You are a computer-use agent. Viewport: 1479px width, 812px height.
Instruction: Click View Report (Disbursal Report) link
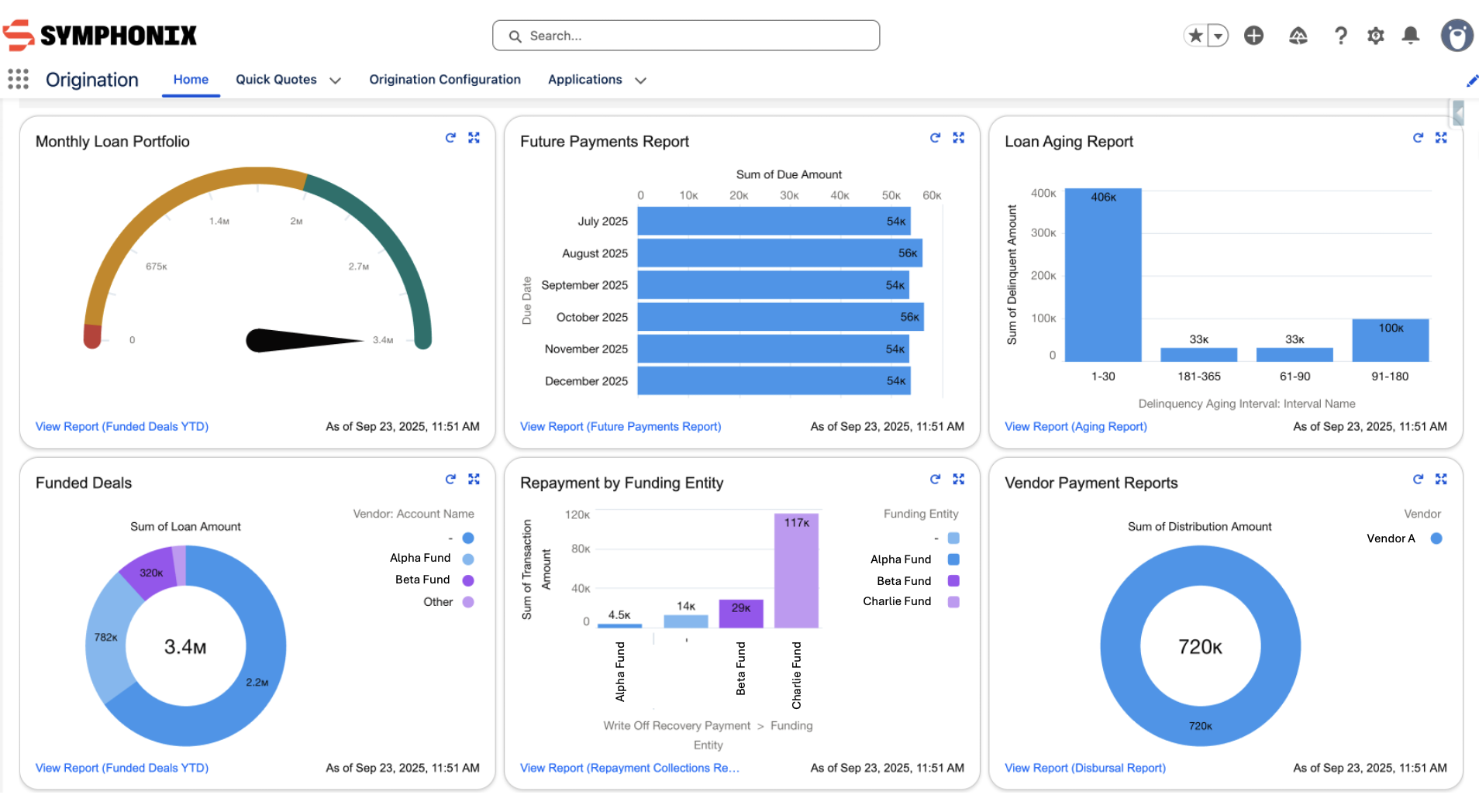[x=1084, y=768]
